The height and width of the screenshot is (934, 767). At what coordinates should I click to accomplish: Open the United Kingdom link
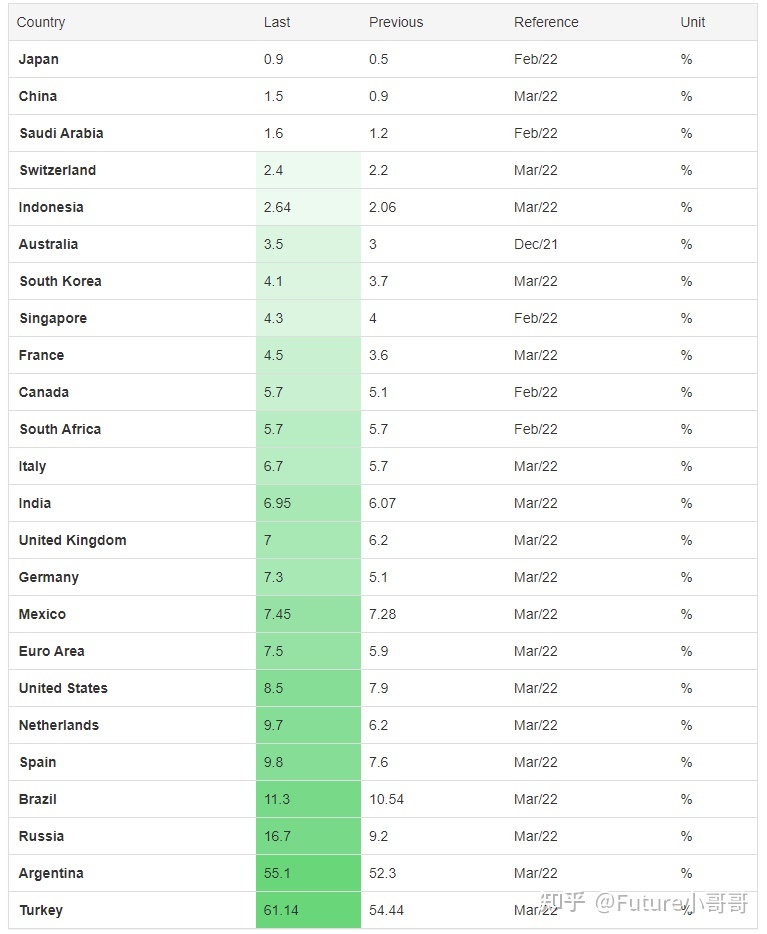point(73,540)
